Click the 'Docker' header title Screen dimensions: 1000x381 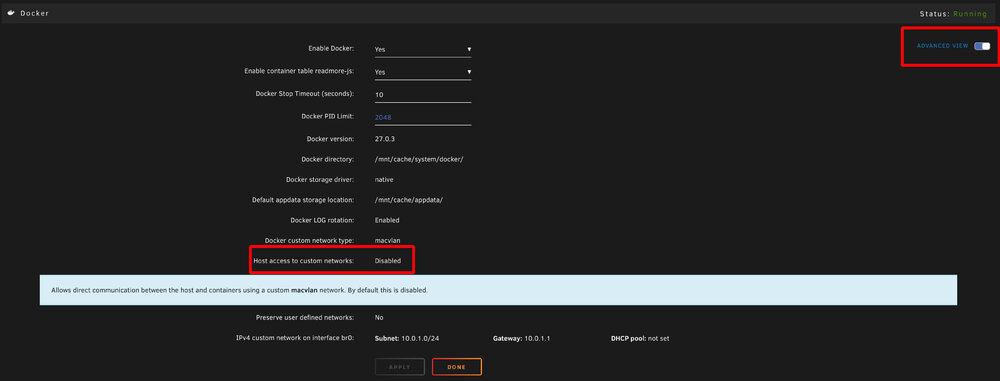coord(34,13)
